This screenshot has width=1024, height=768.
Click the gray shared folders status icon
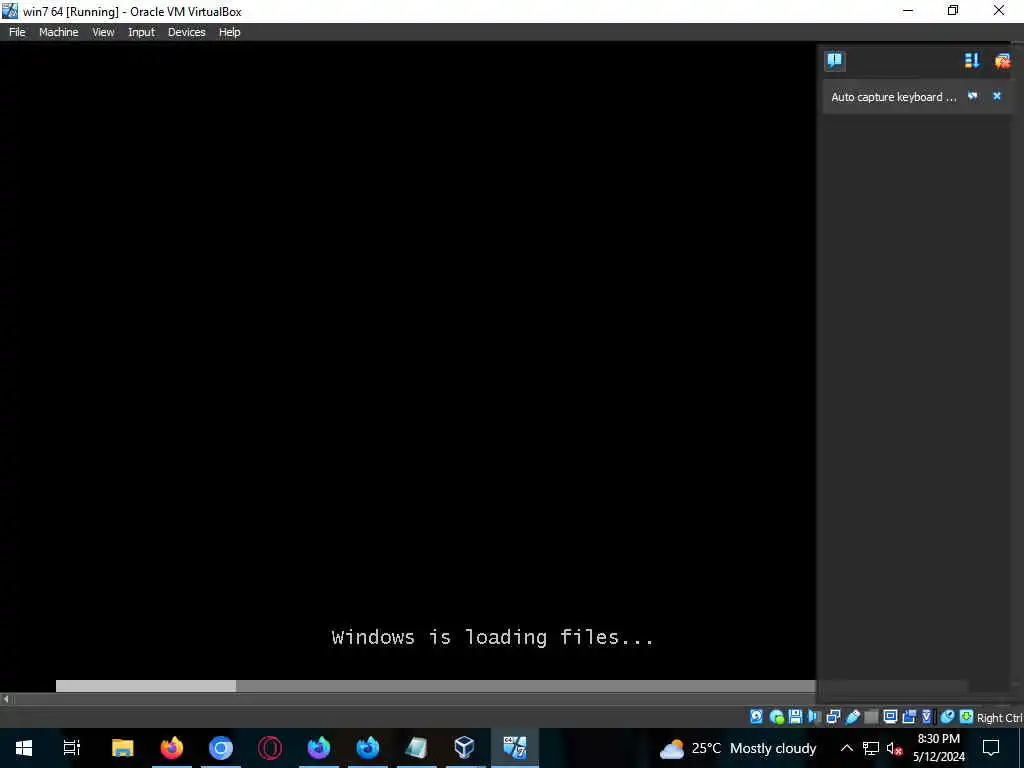871,717
